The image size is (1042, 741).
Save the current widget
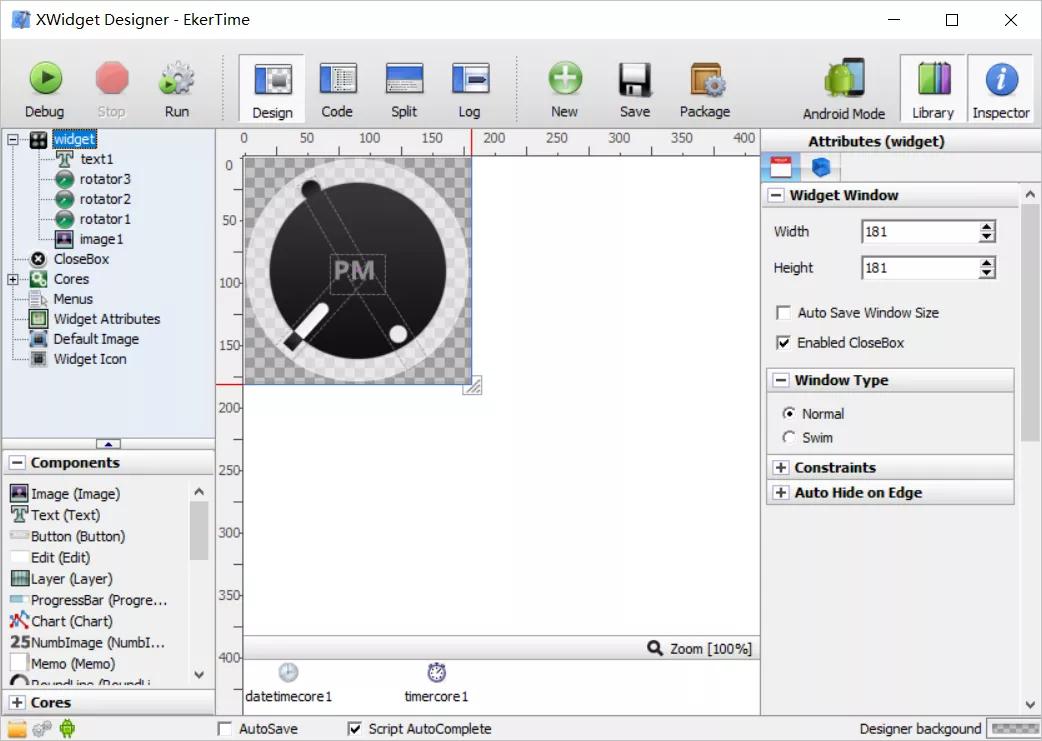pos(634,80)
